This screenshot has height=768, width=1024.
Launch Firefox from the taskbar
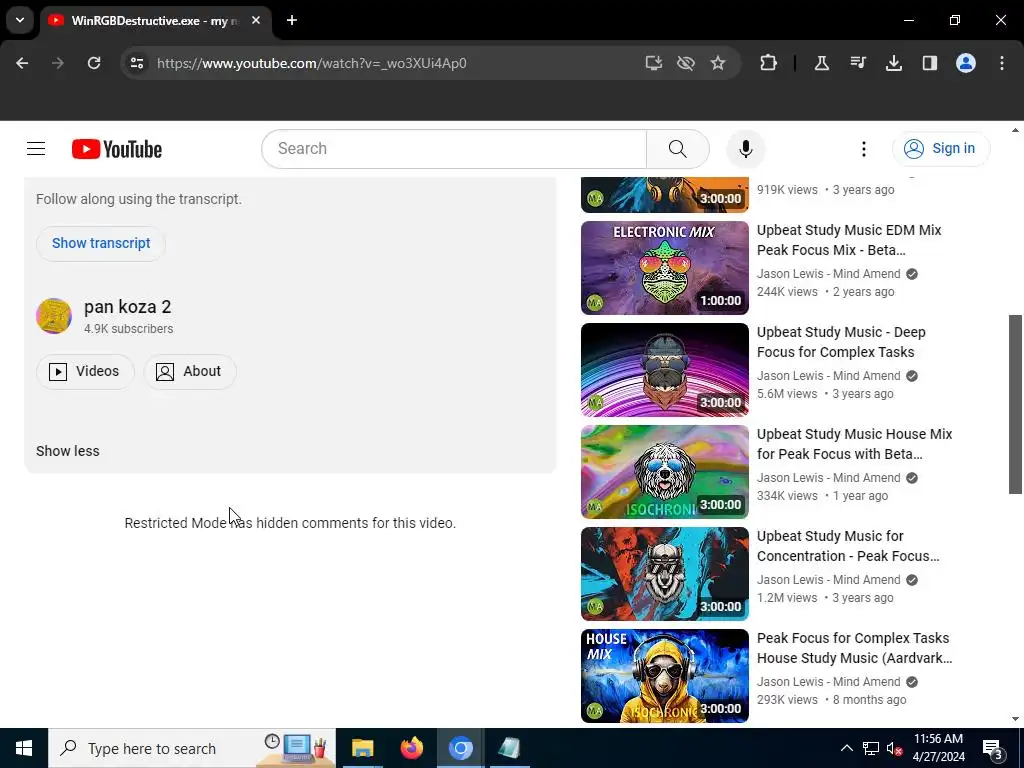coord(411,748)
